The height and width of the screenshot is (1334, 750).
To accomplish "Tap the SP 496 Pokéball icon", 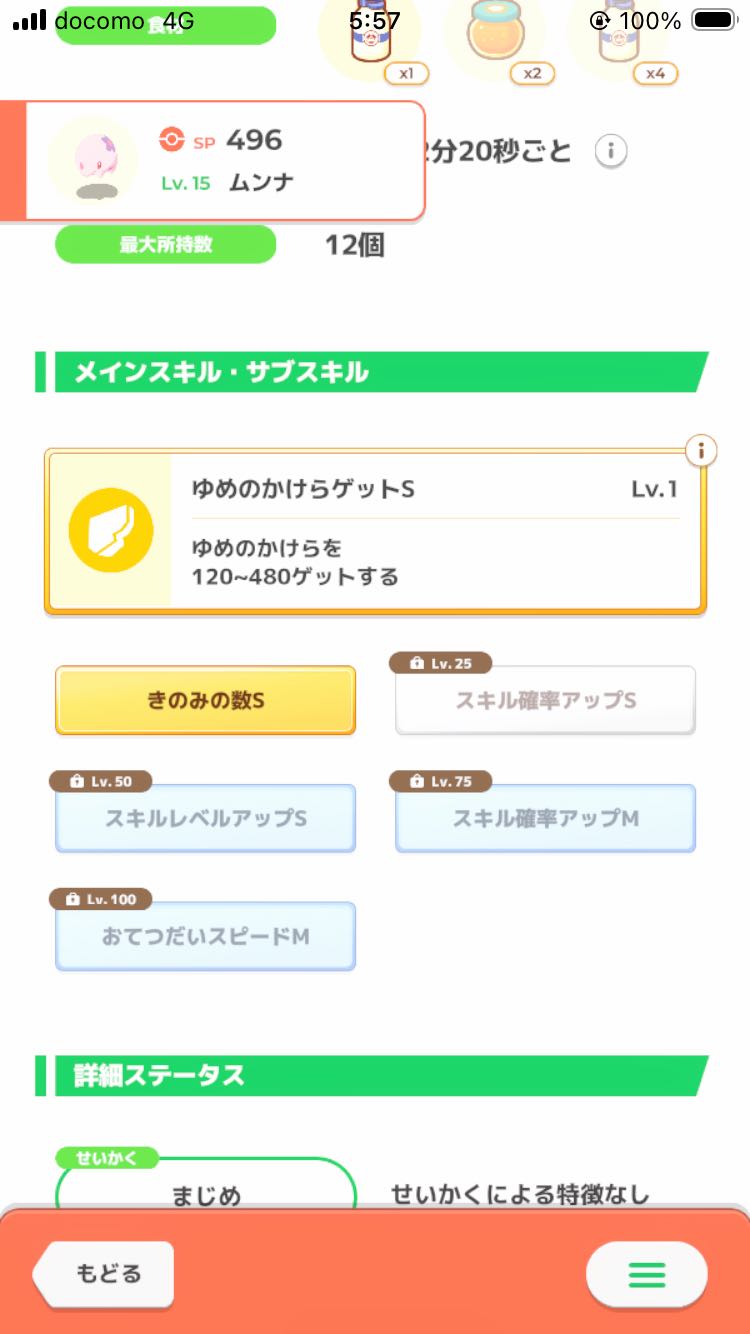I will (x=172, y=140).
